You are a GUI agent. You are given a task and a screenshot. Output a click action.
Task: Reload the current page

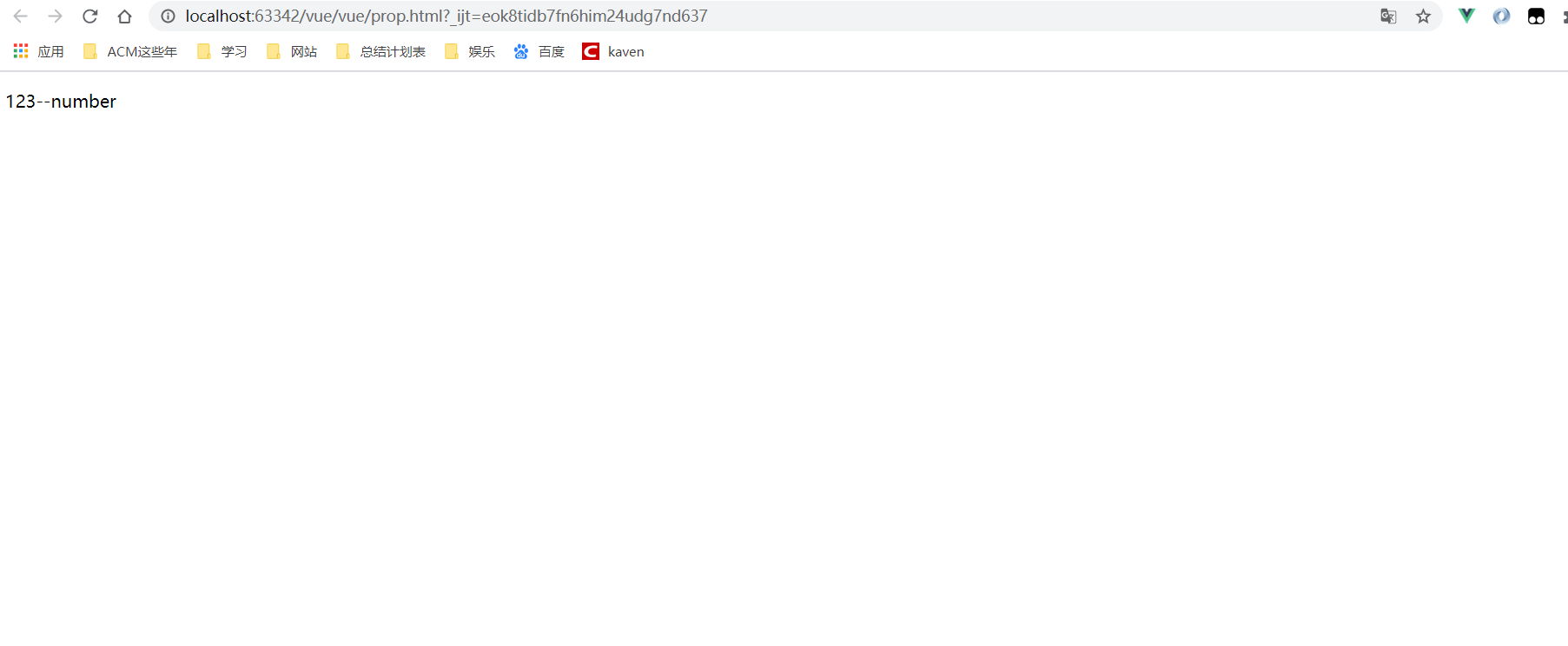point(89,16)
